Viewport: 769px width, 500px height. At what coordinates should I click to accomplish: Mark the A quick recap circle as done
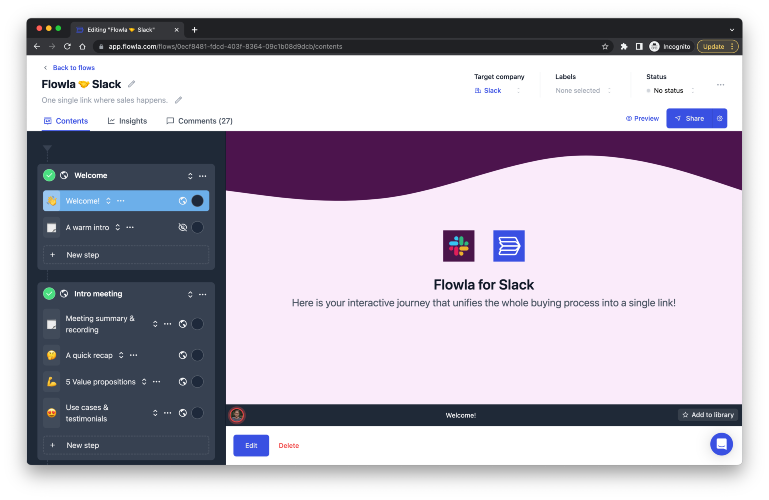point(197,355)
